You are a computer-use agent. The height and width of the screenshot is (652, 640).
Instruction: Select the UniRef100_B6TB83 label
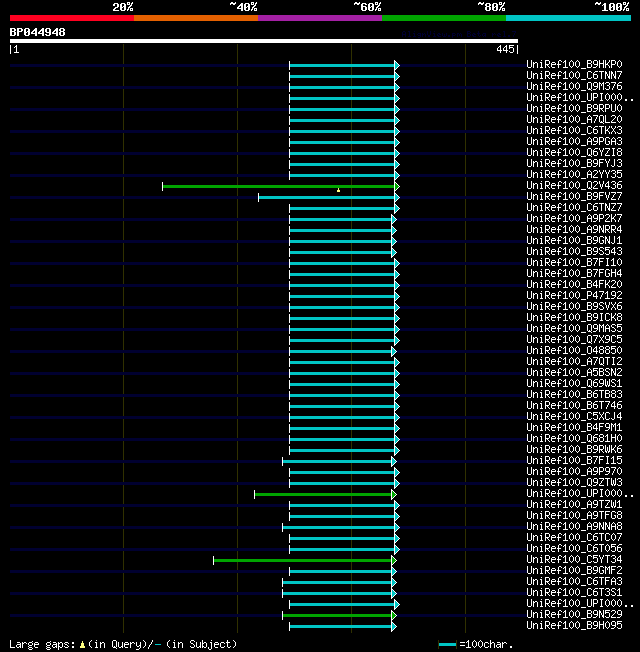click(x=574, y=394)
